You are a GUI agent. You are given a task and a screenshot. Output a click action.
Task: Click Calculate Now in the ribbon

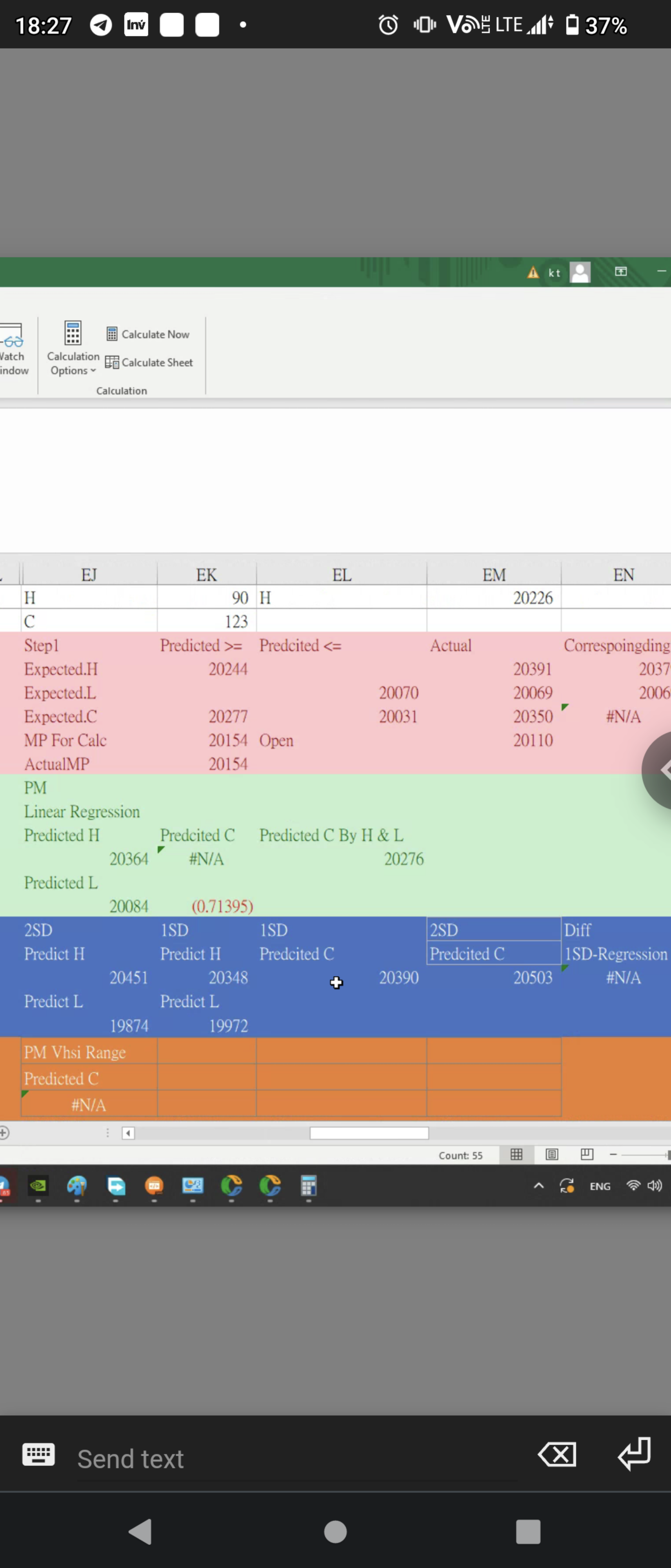(x=148, y=334)
